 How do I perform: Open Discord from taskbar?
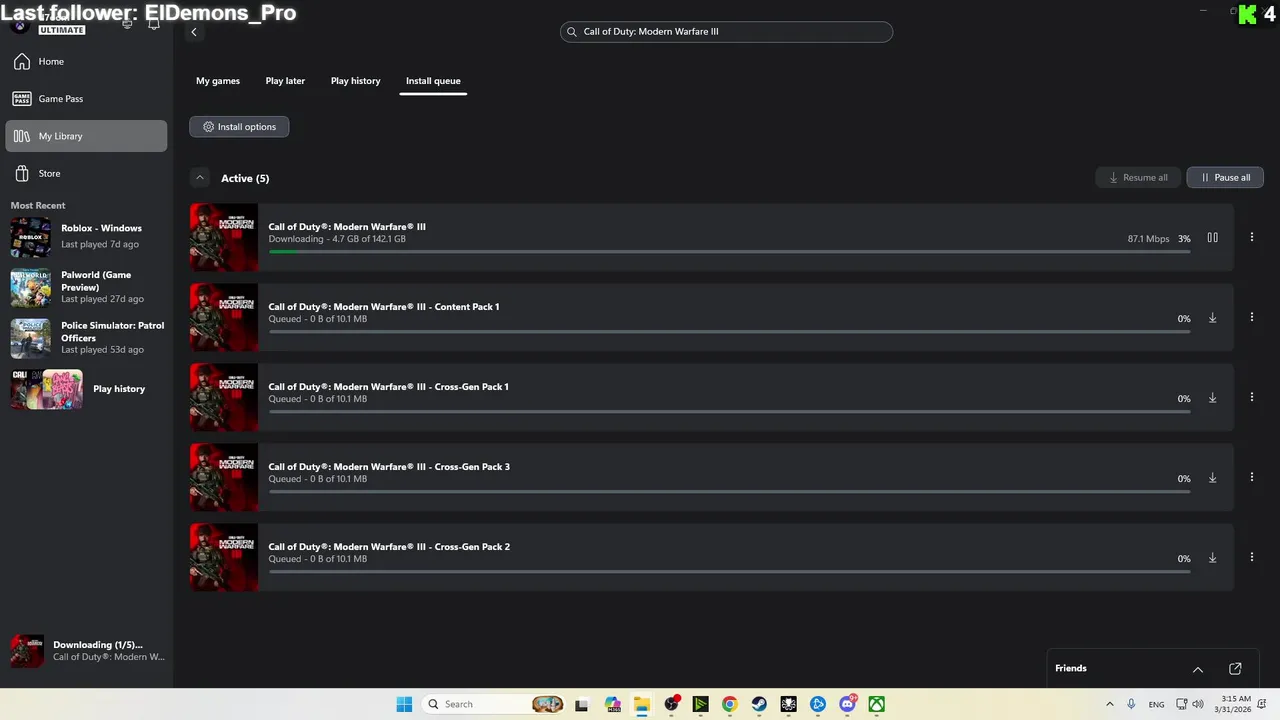(847, 704)
